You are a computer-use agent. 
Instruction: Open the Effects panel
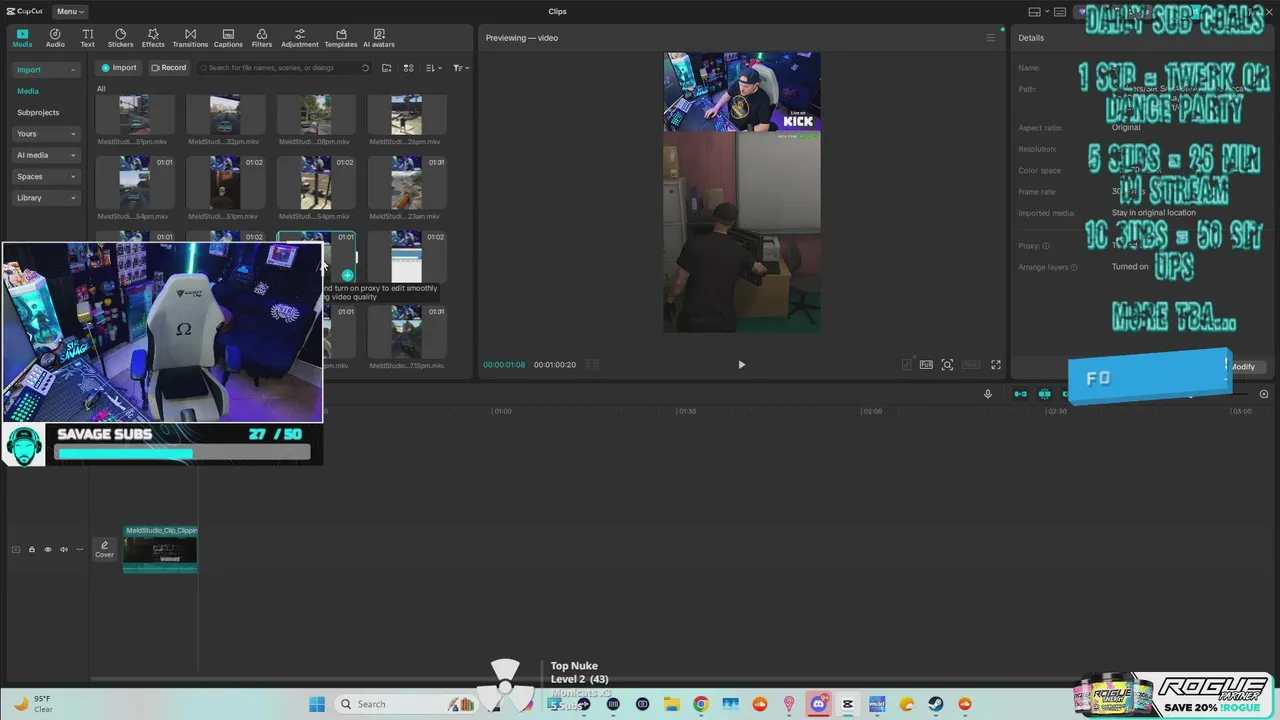click(x=153, y=38)
